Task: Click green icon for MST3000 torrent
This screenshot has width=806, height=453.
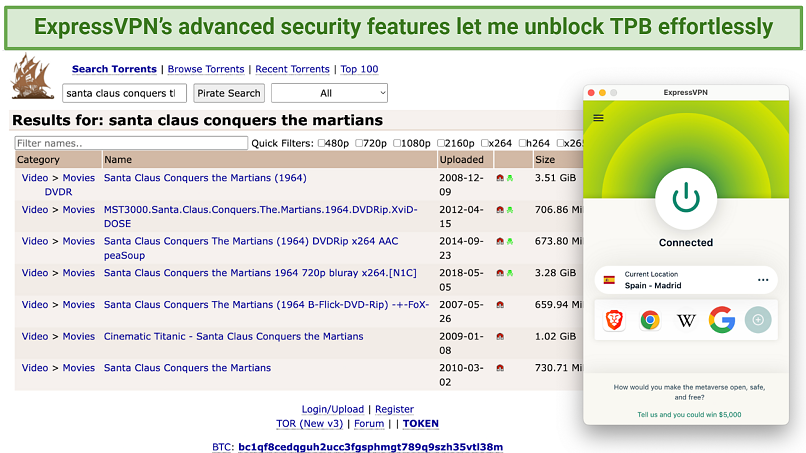Action: (510, 210)
